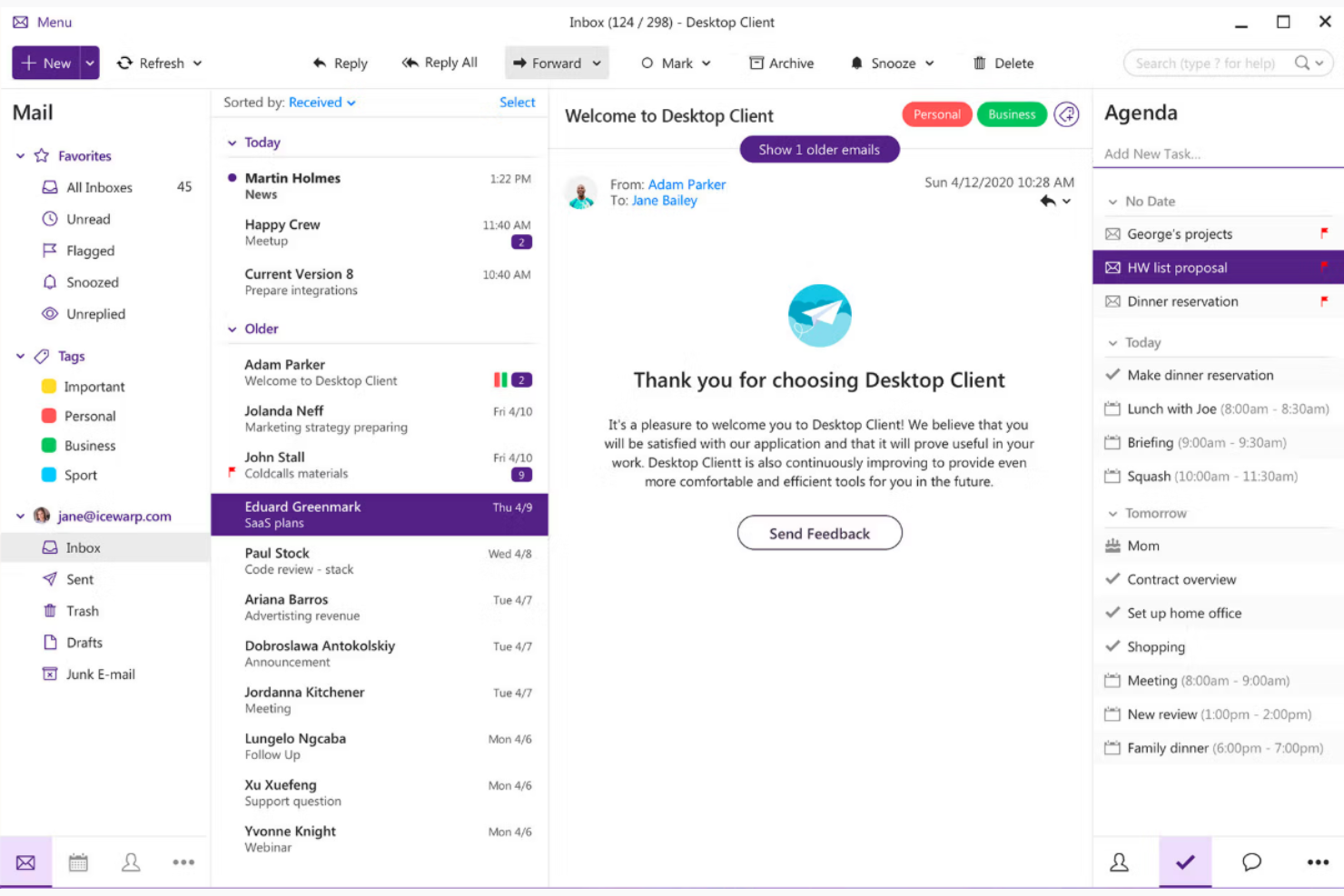
Task: Open more options in left sidebar
Action: tap(183, 862)
